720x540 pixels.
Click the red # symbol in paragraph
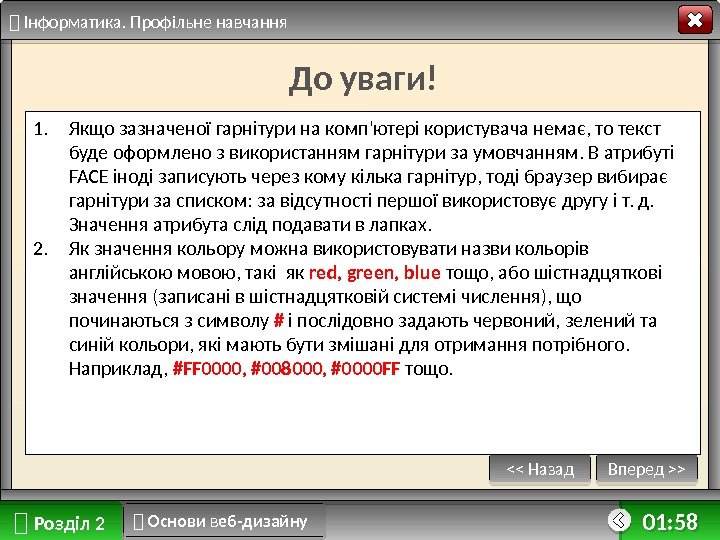click(x=278, y=320)
